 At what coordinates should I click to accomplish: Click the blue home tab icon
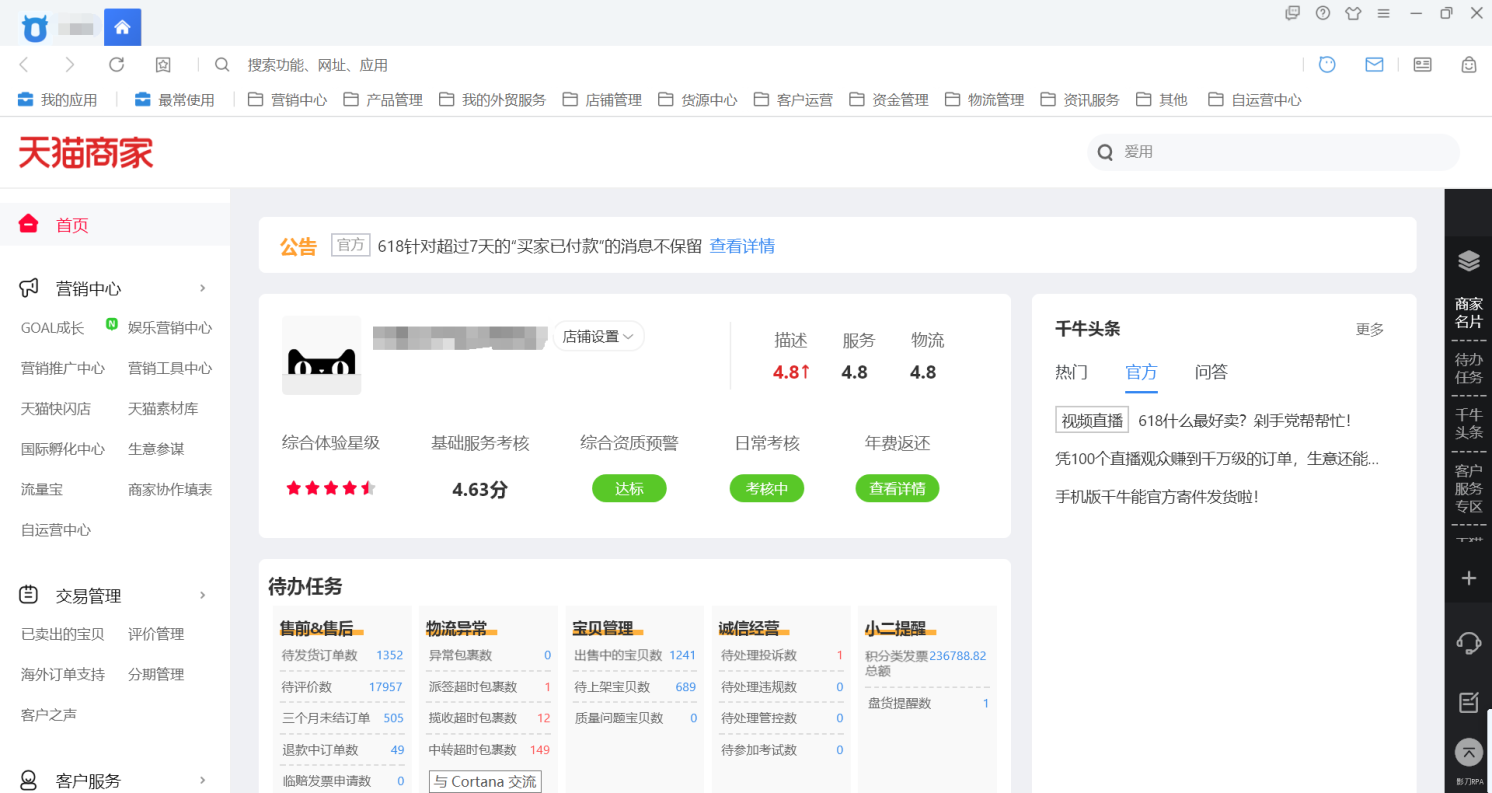tap(122, 27)
